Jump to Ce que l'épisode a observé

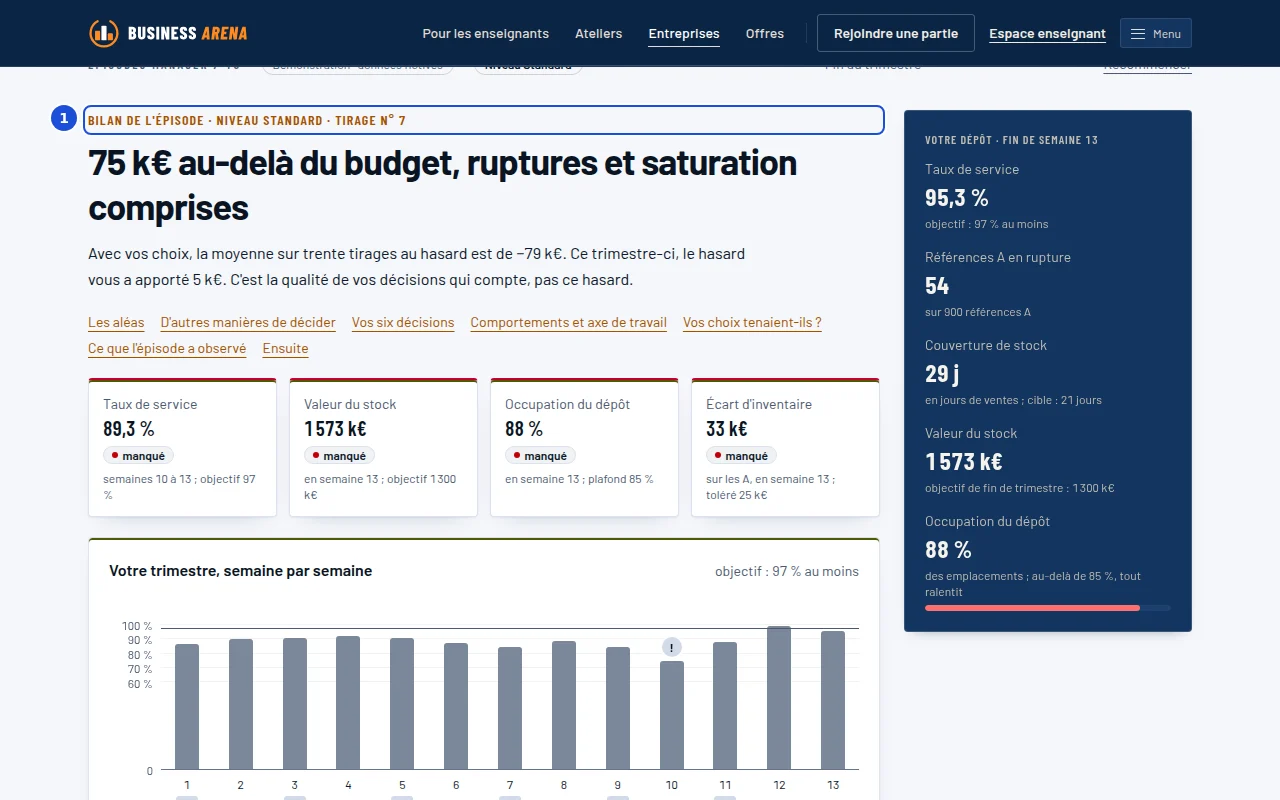(x=167, y=349)
